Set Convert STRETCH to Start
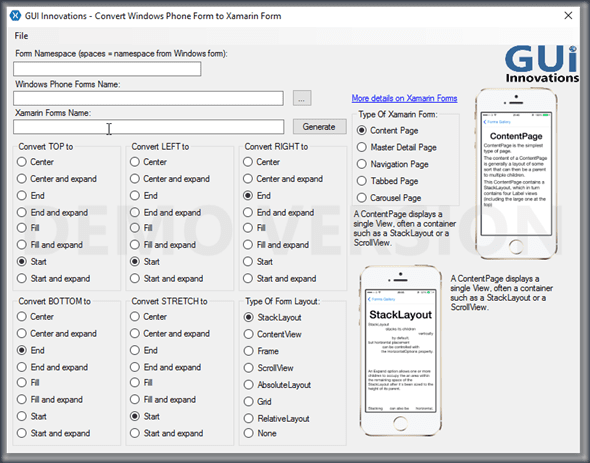 pyautogui.click(x=145, y=416)
